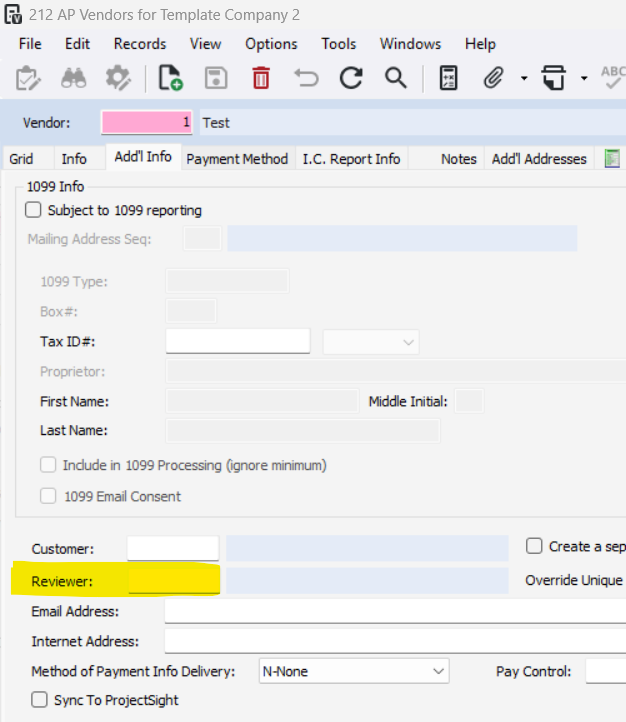Enable Sync To ProjectSight checkbox
Image resolution: width=626 pixels, height=722 pixels.
coord(39,699)
